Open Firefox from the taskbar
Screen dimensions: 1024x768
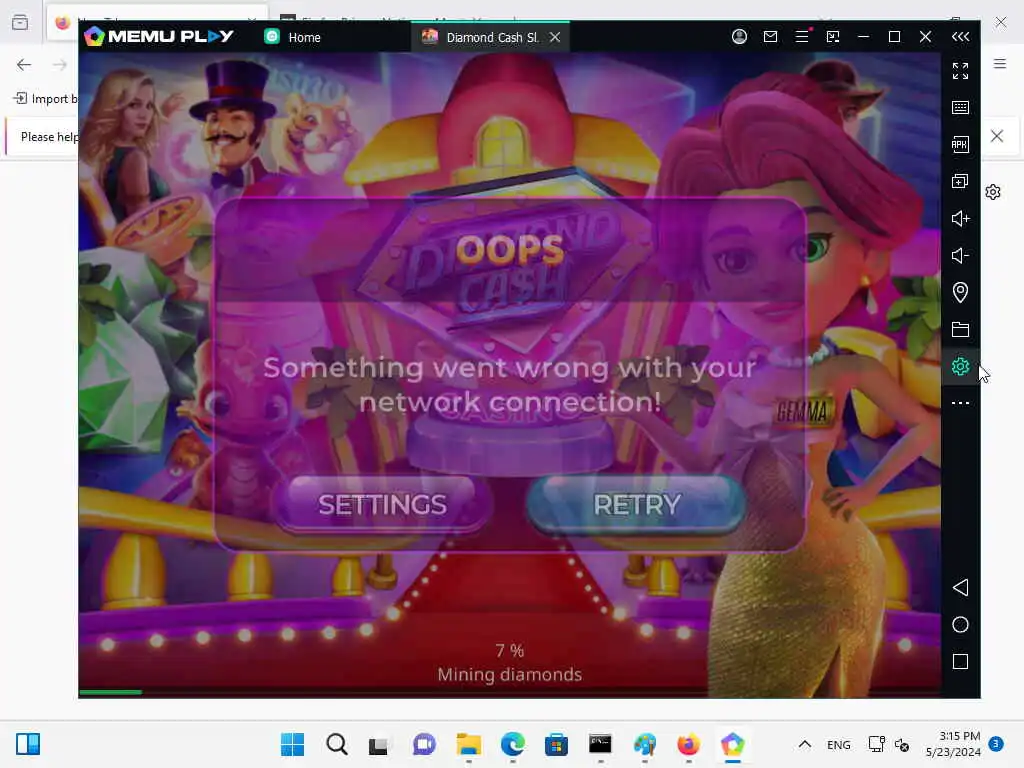pos(688,744)
